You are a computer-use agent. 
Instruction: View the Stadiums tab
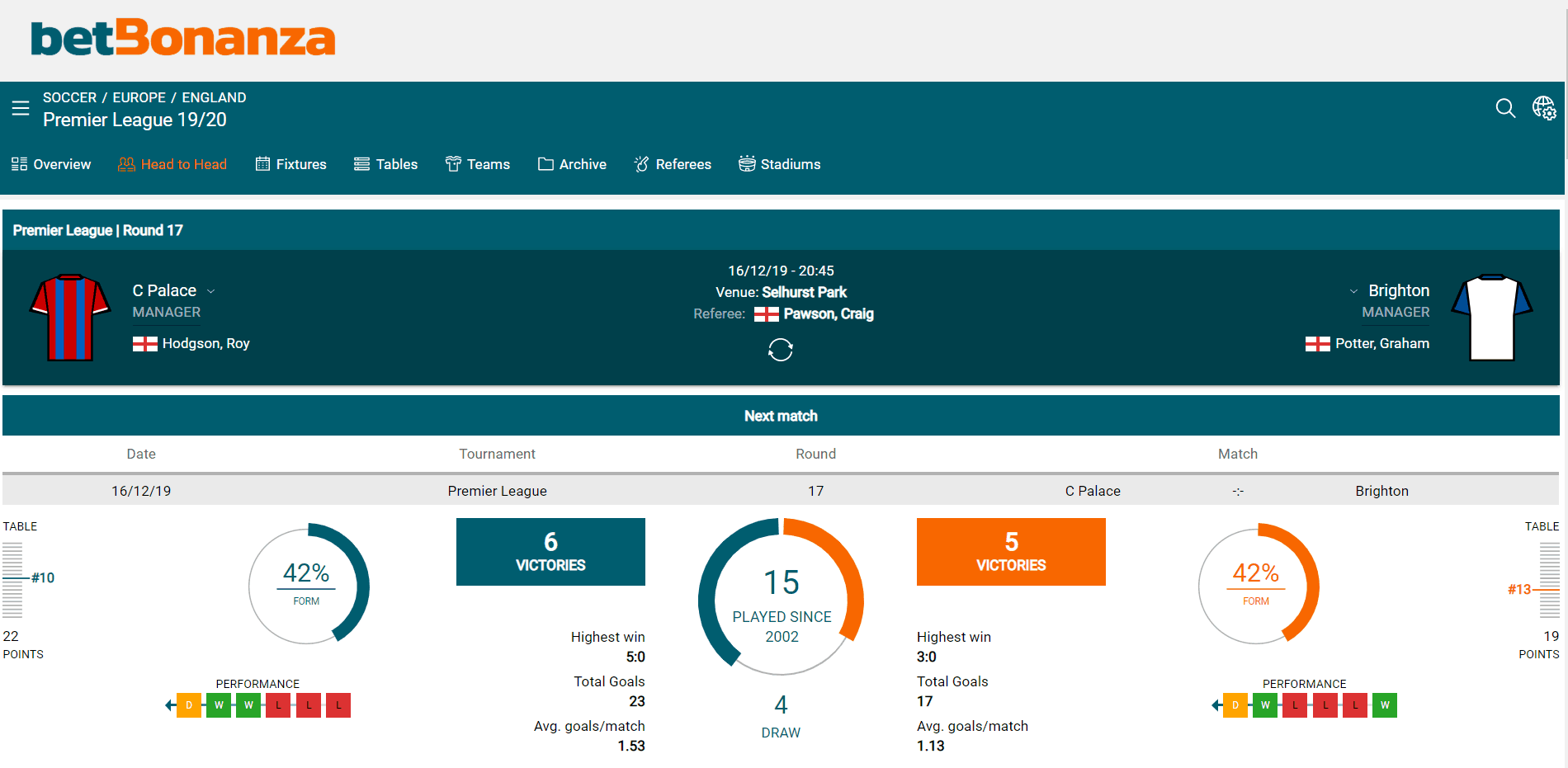[779, 164]
